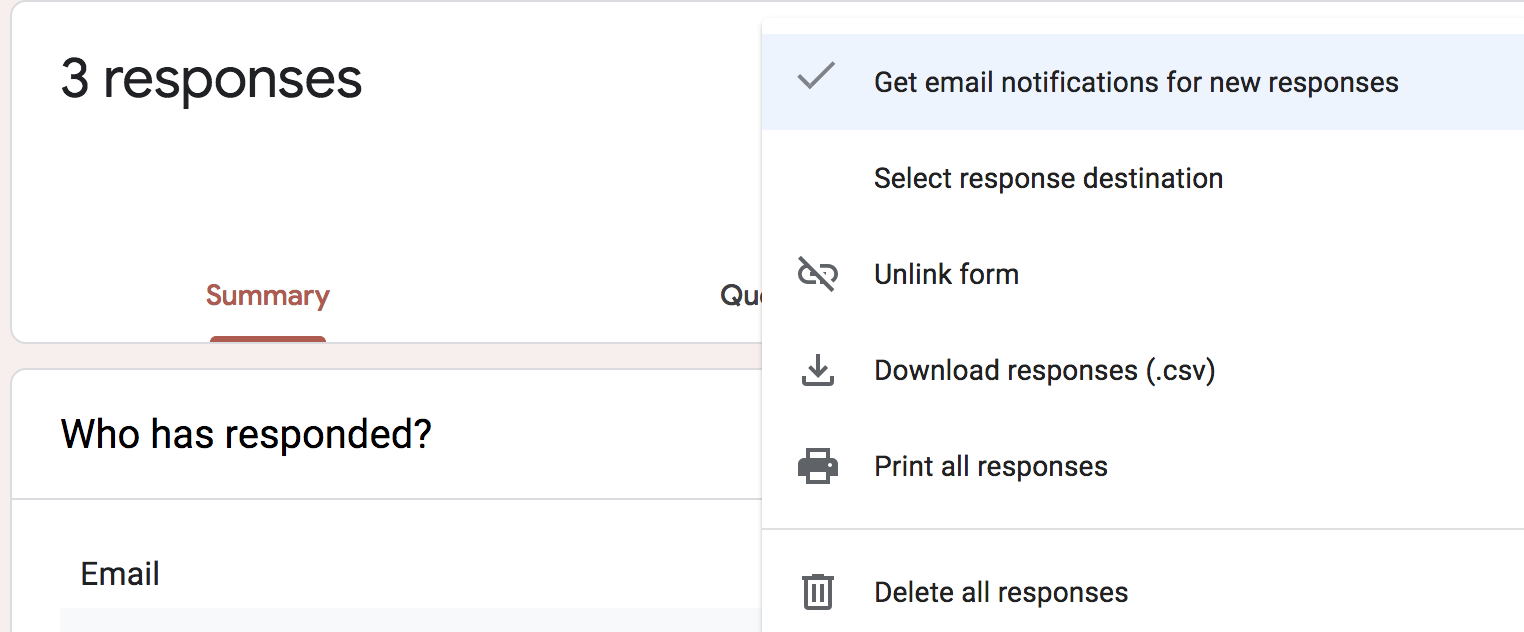Image resolution: width=1524 pixels, height=632 pixels.
Task: Choose Delete all responses
Action: (1142, 592)
